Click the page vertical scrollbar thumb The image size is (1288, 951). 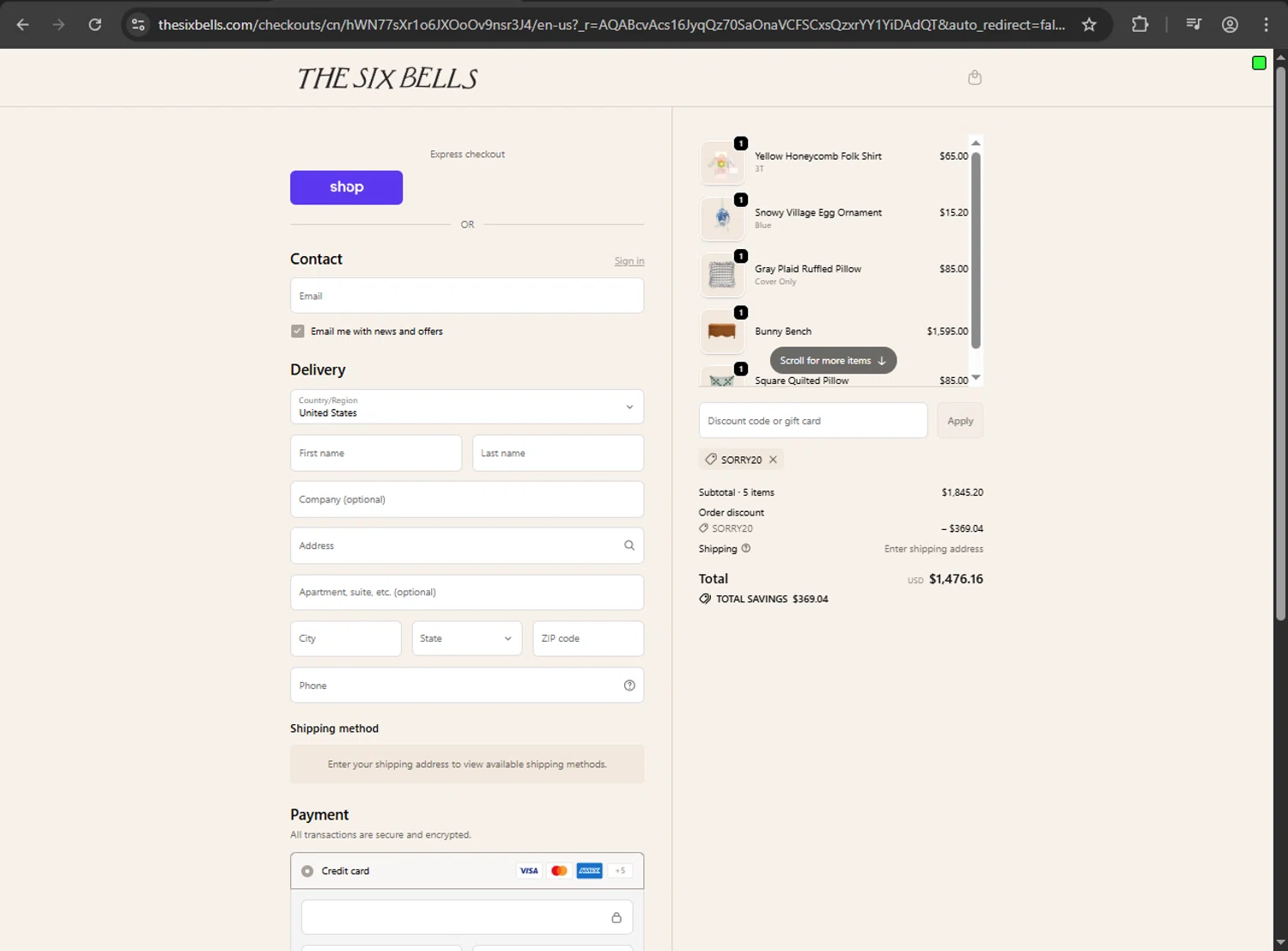(x=1280, y=344)
